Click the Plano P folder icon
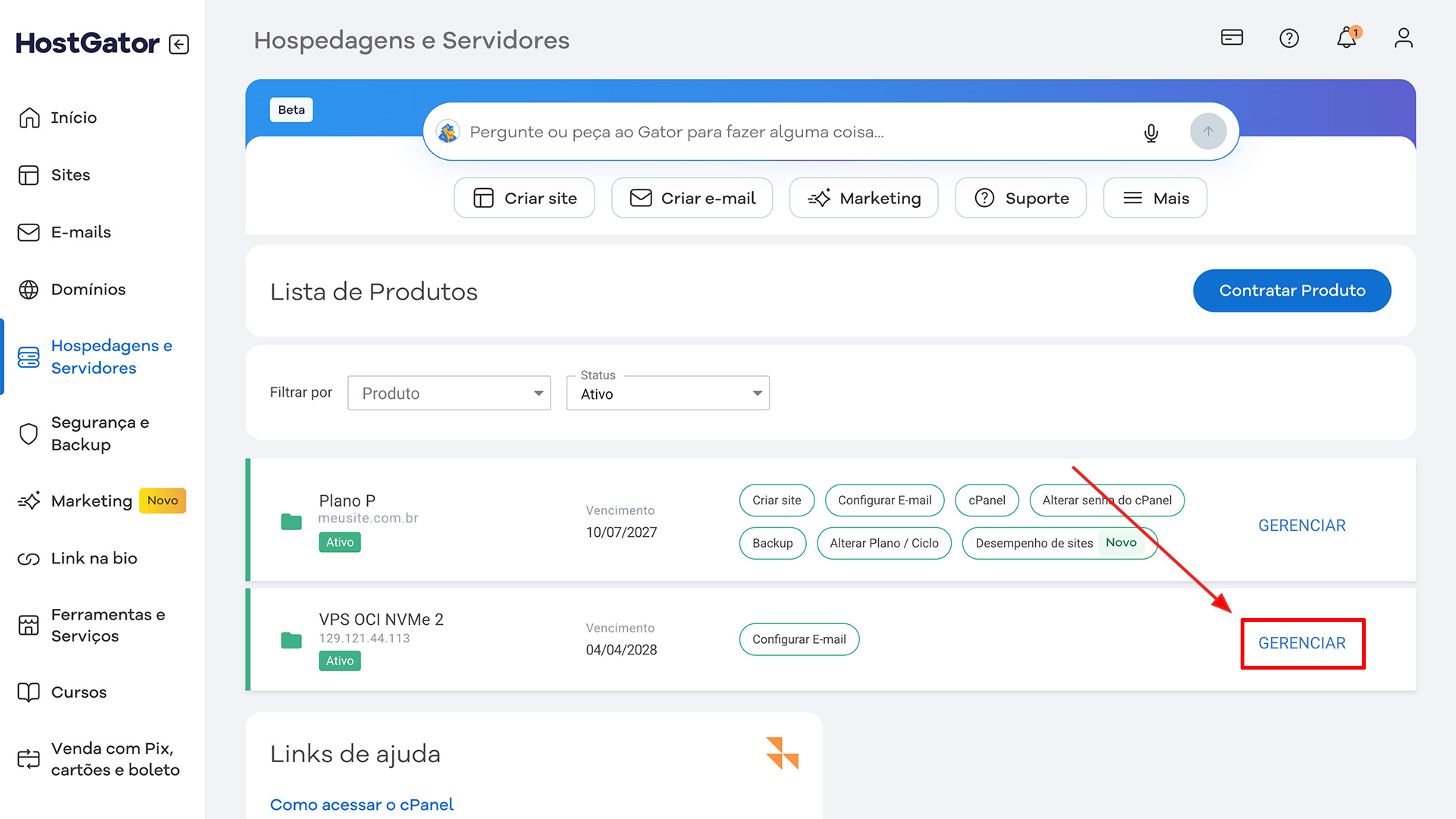 (291, 522)
